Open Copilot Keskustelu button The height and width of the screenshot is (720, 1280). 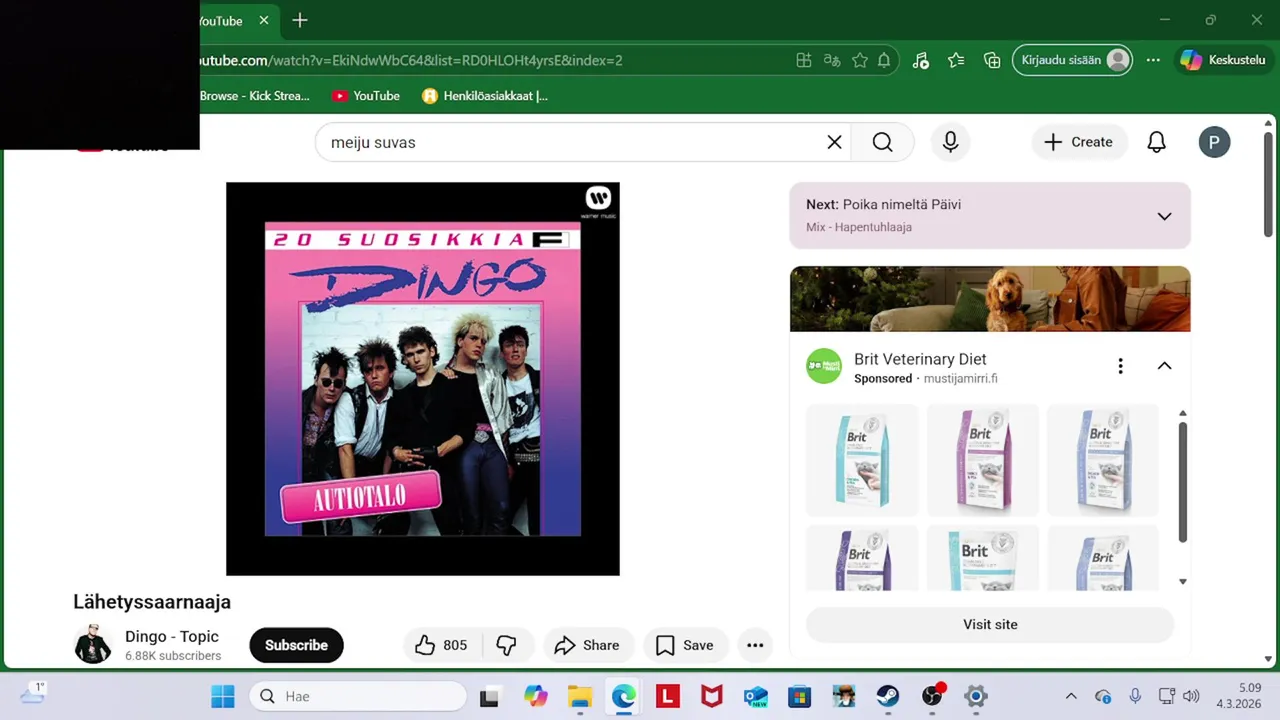(x=1222, y=60)
